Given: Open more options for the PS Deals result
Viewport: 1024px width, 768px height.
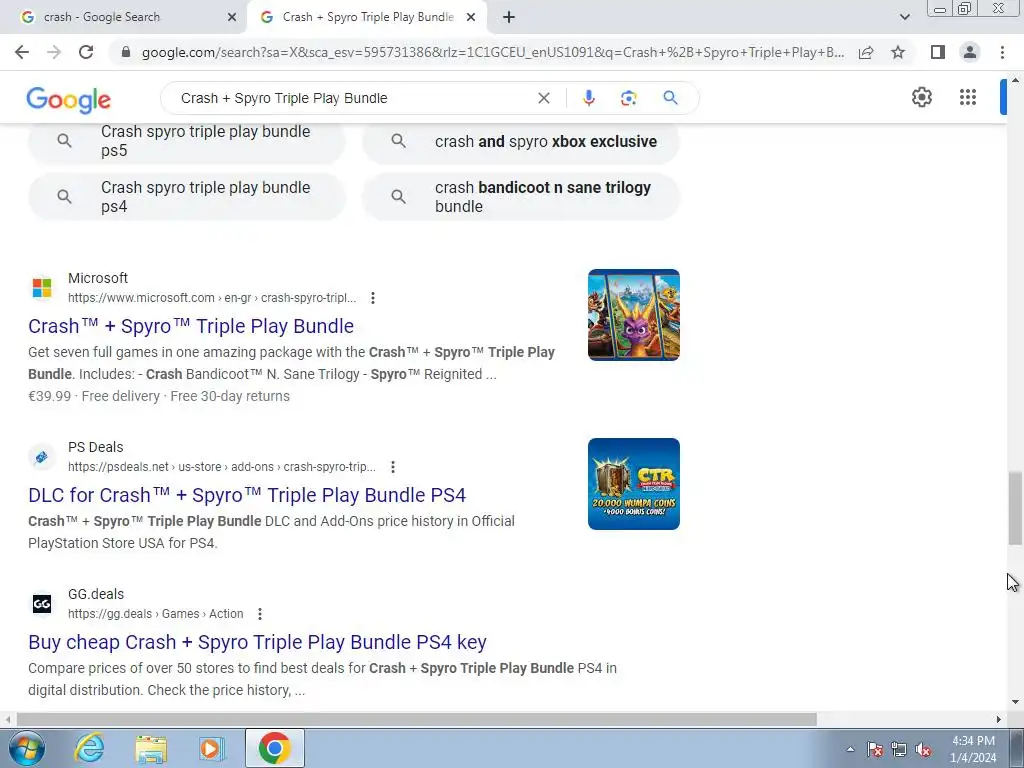Looking at the screenshot, I should [x=392, y=467].
